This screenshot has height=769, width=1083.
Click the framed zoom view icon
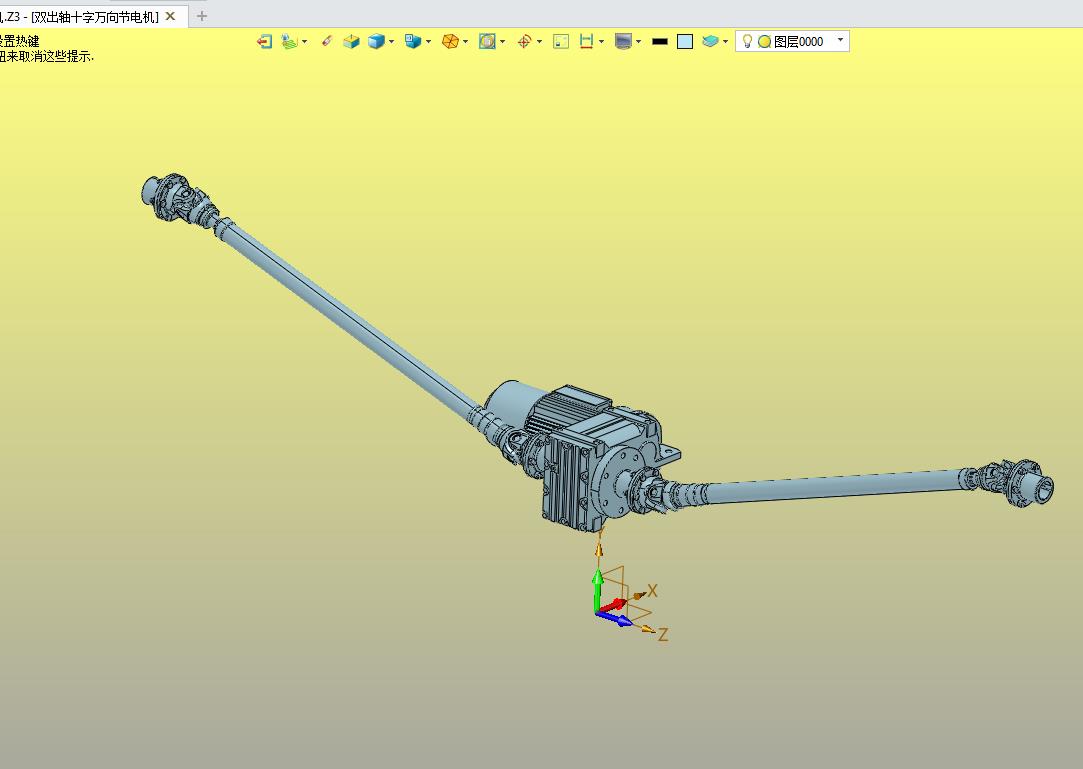point(488,41)
